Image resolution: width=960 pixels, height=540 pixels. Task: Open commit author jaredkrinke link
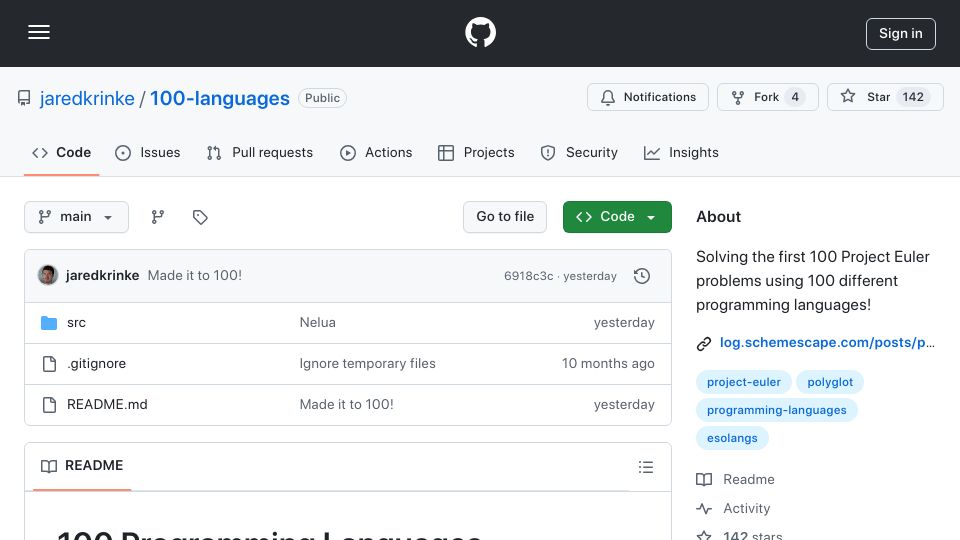[102, 276]
